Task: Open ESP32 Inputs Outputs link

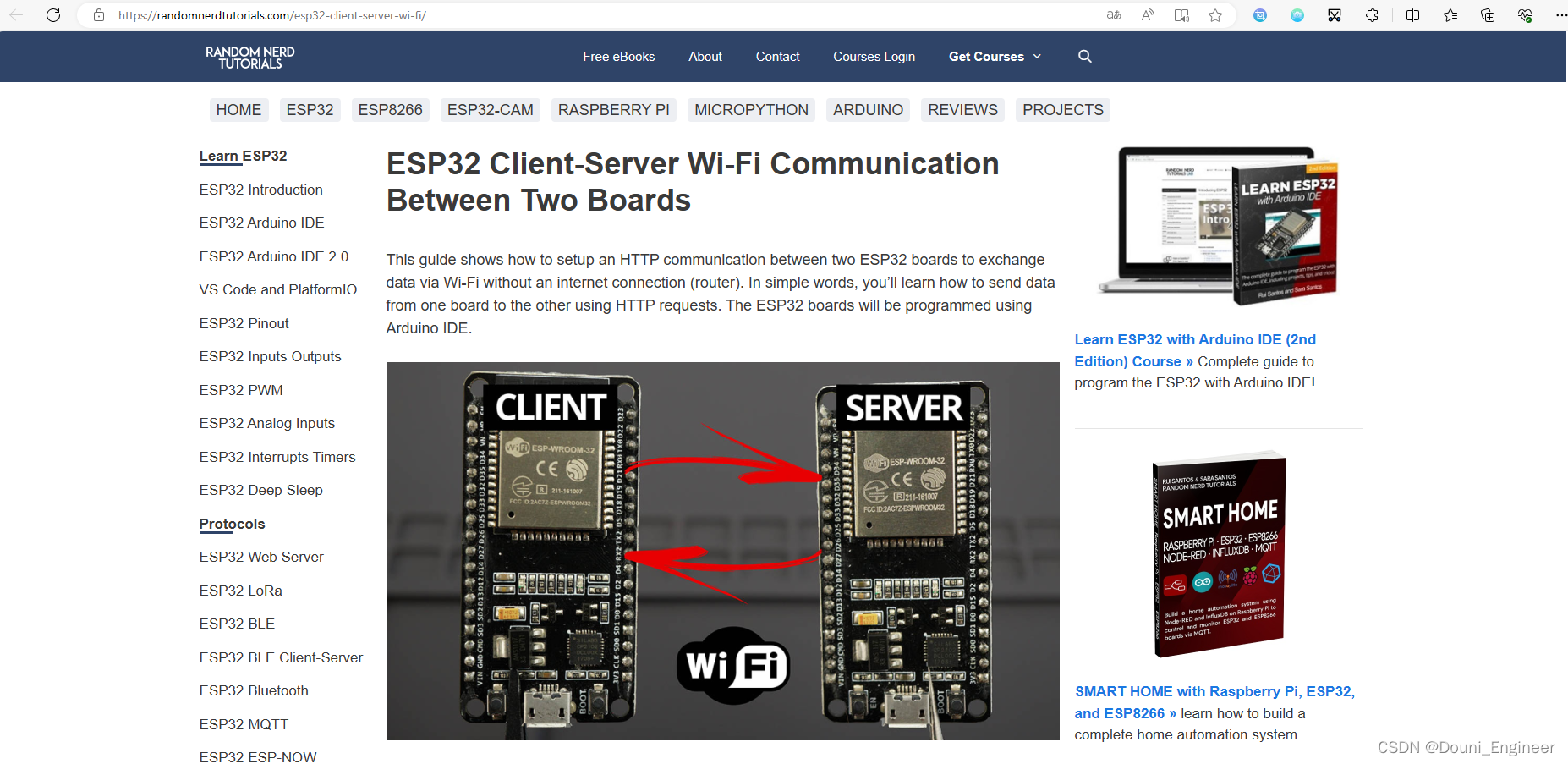Action: pyautogui.click(x=270, y=356)
